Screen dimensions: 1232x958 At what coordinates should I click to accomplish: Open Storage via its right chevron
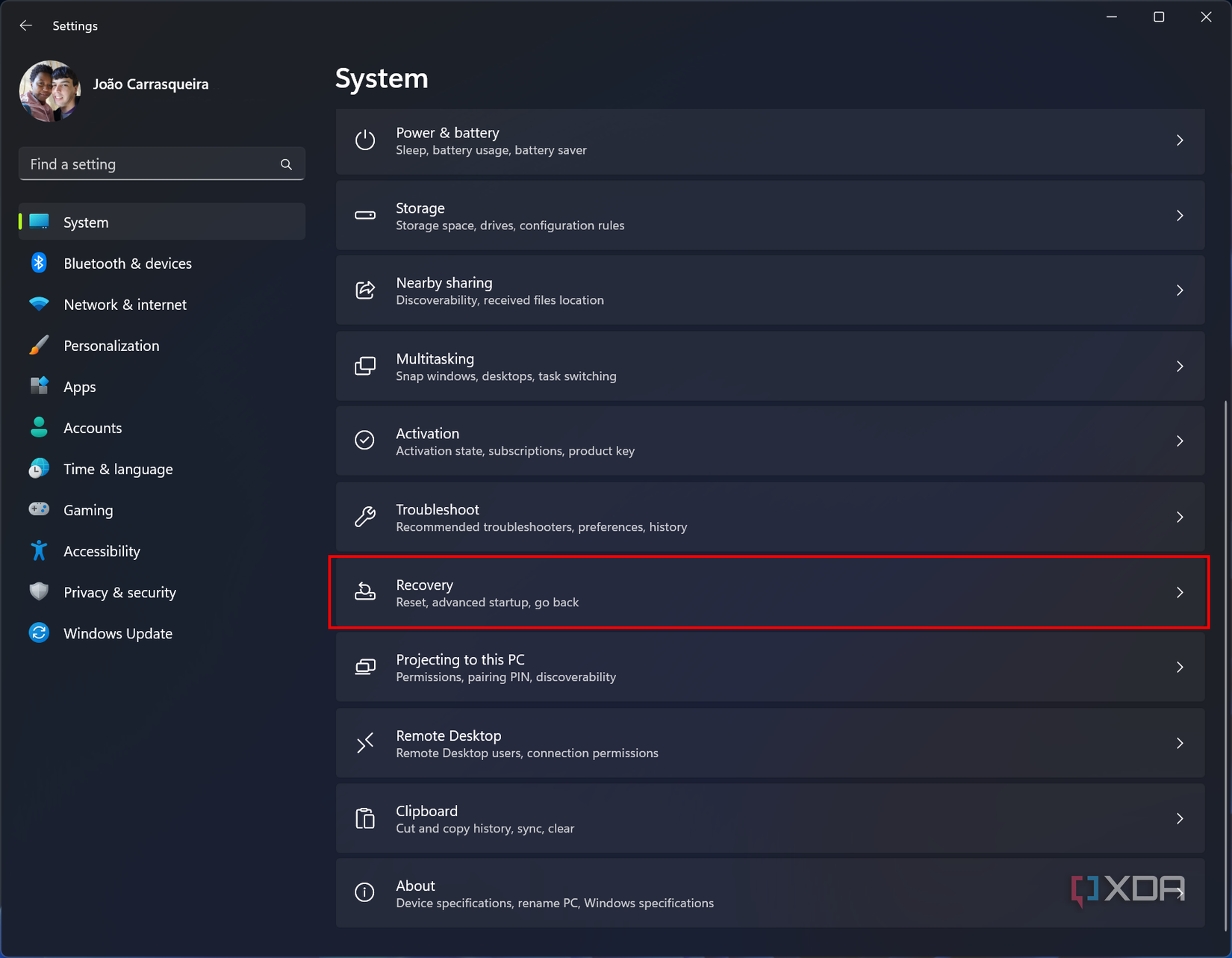[1180, 216]
